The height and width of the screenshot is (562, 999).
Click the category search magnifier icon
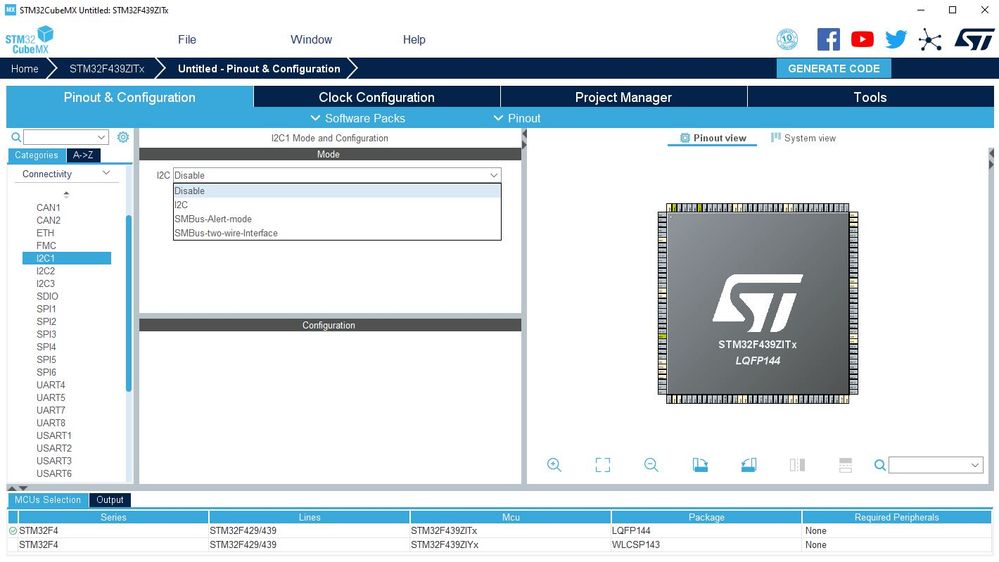[x=16, y=137]
